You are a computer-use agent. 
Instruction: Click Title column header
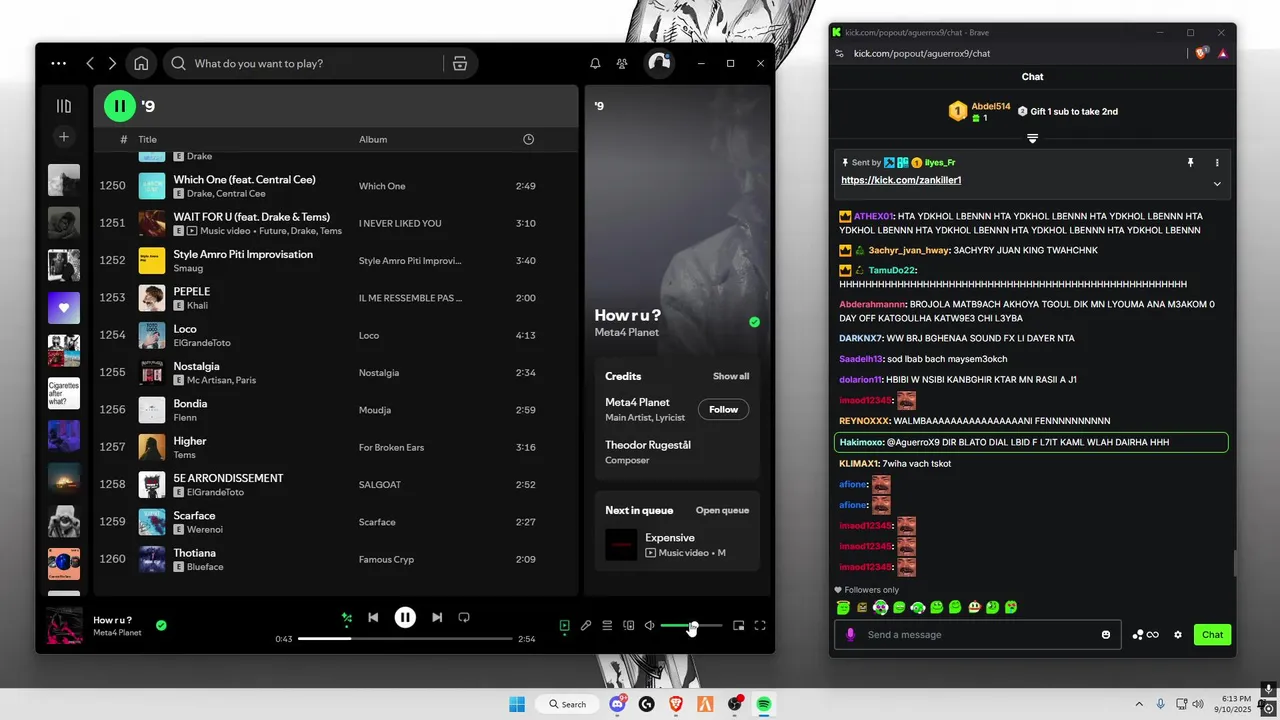pos(147,139)
